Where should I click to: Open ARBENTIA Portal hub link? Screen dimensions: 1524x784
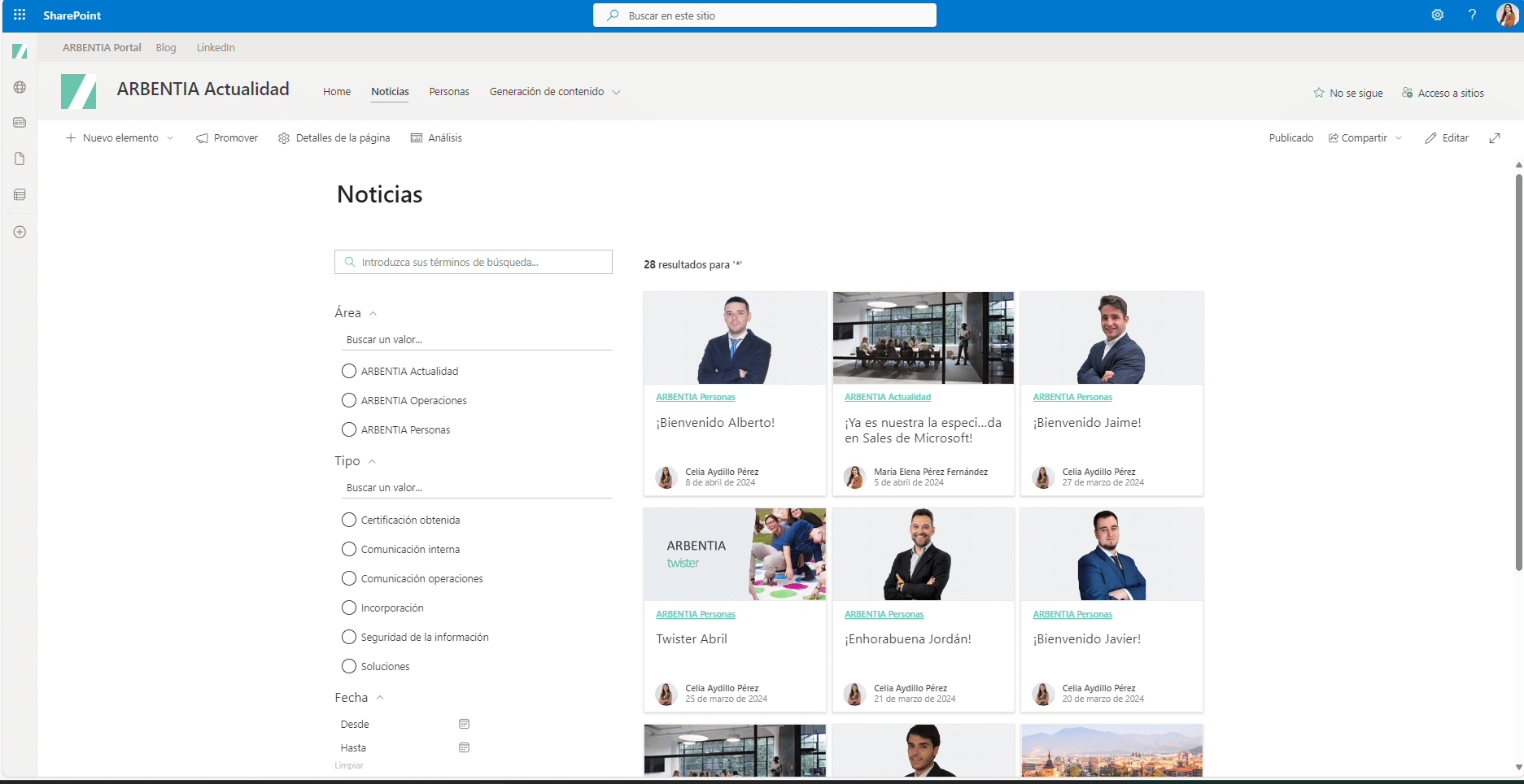(x=102, y=48)
